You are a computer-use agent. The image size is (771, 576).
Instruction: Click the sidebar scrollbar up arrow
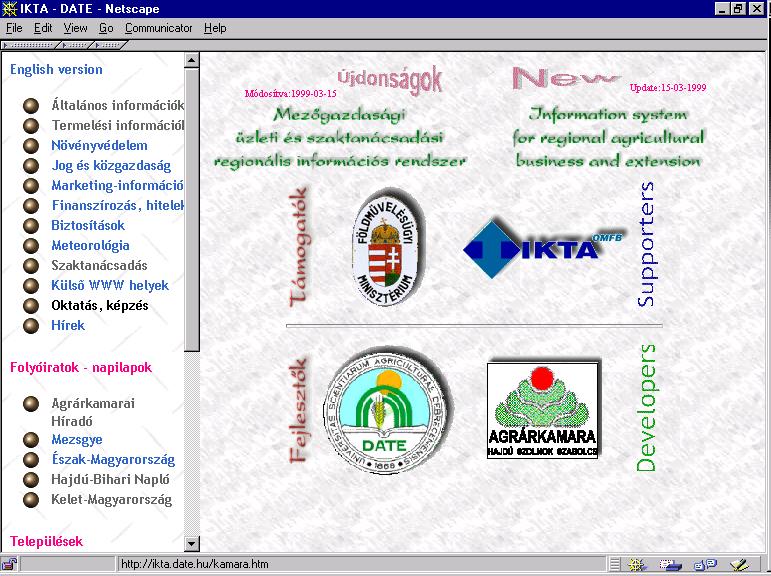point(192,61)
